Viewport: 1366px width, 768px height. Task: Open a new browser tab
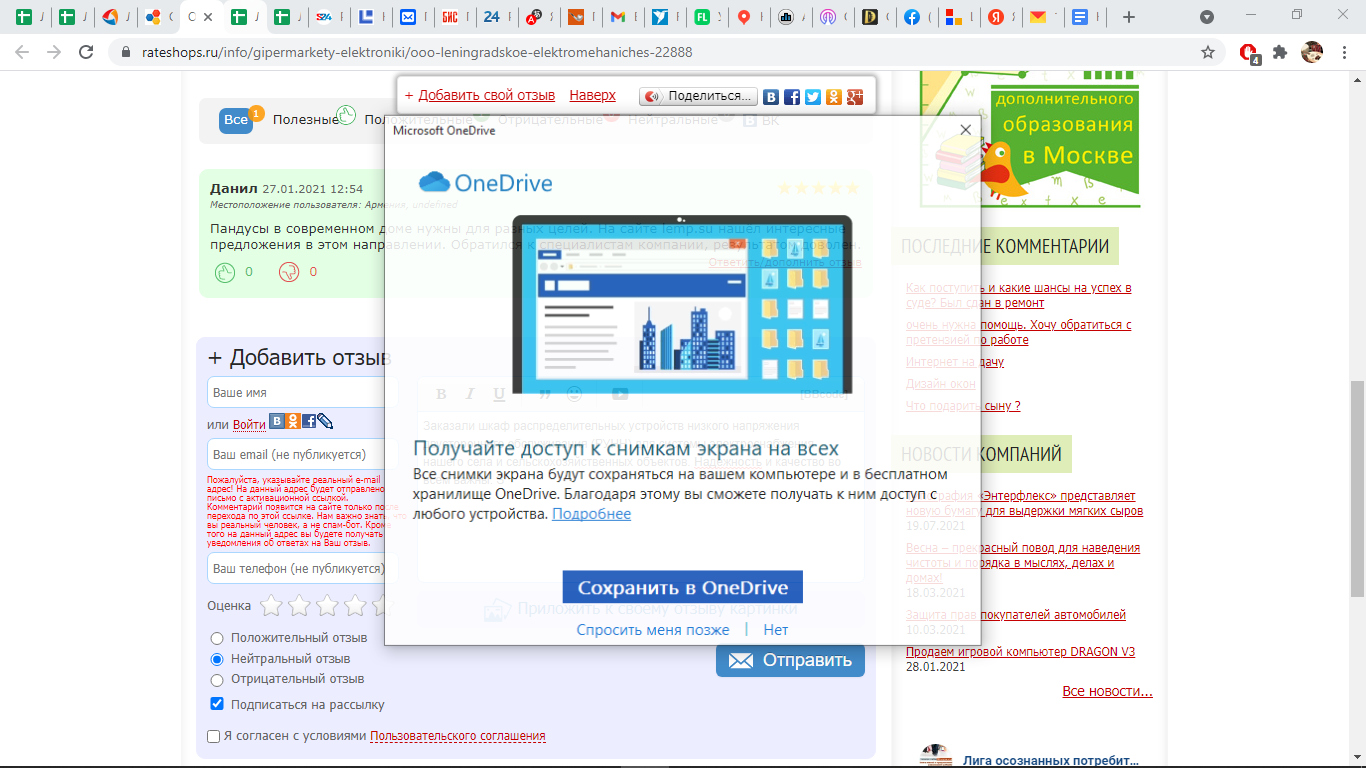coord(1129,17)
